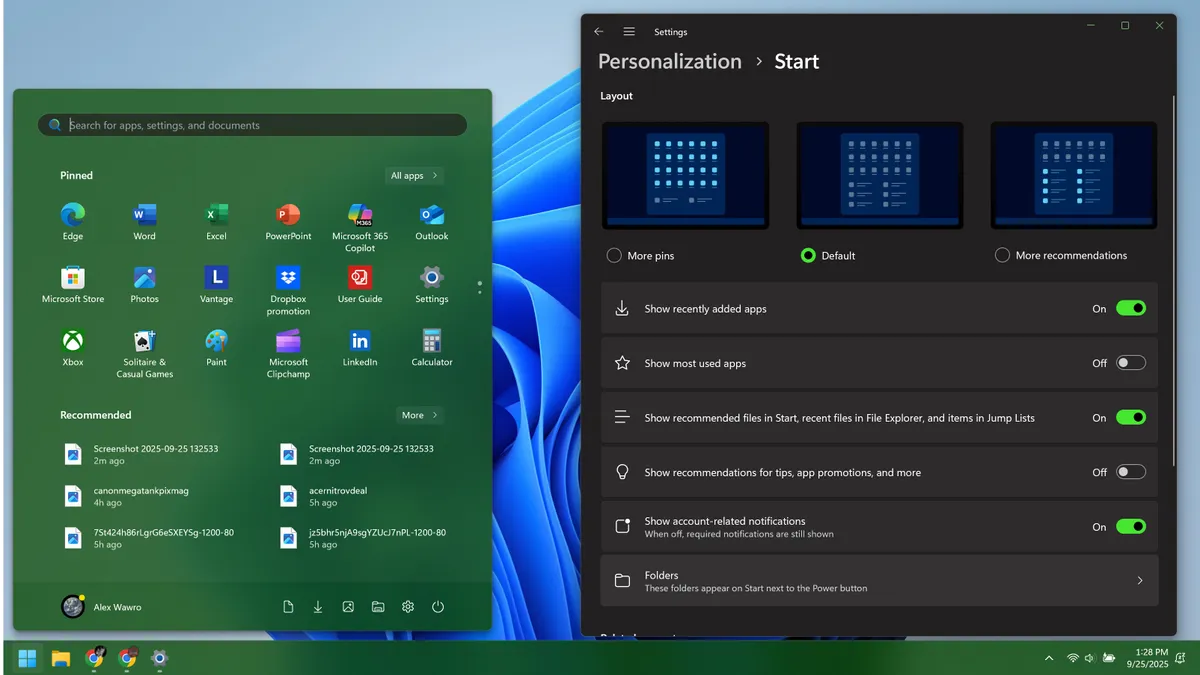Open the Vantage app
The width and height of the screenshot is (1200, 675).
tap(216, 283)
